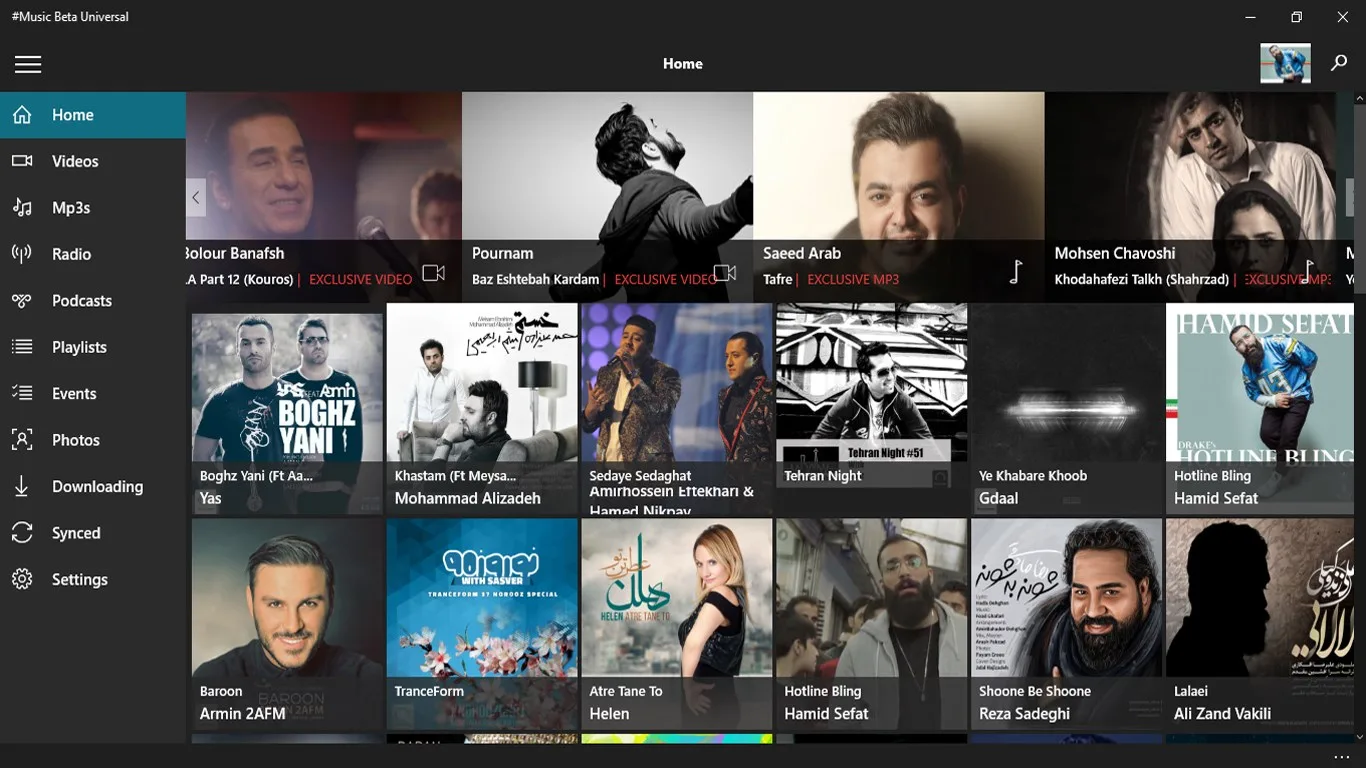Open Baroon by Armin 2AFM
The image size is (1366, 768).
click(x=287, y=623)
